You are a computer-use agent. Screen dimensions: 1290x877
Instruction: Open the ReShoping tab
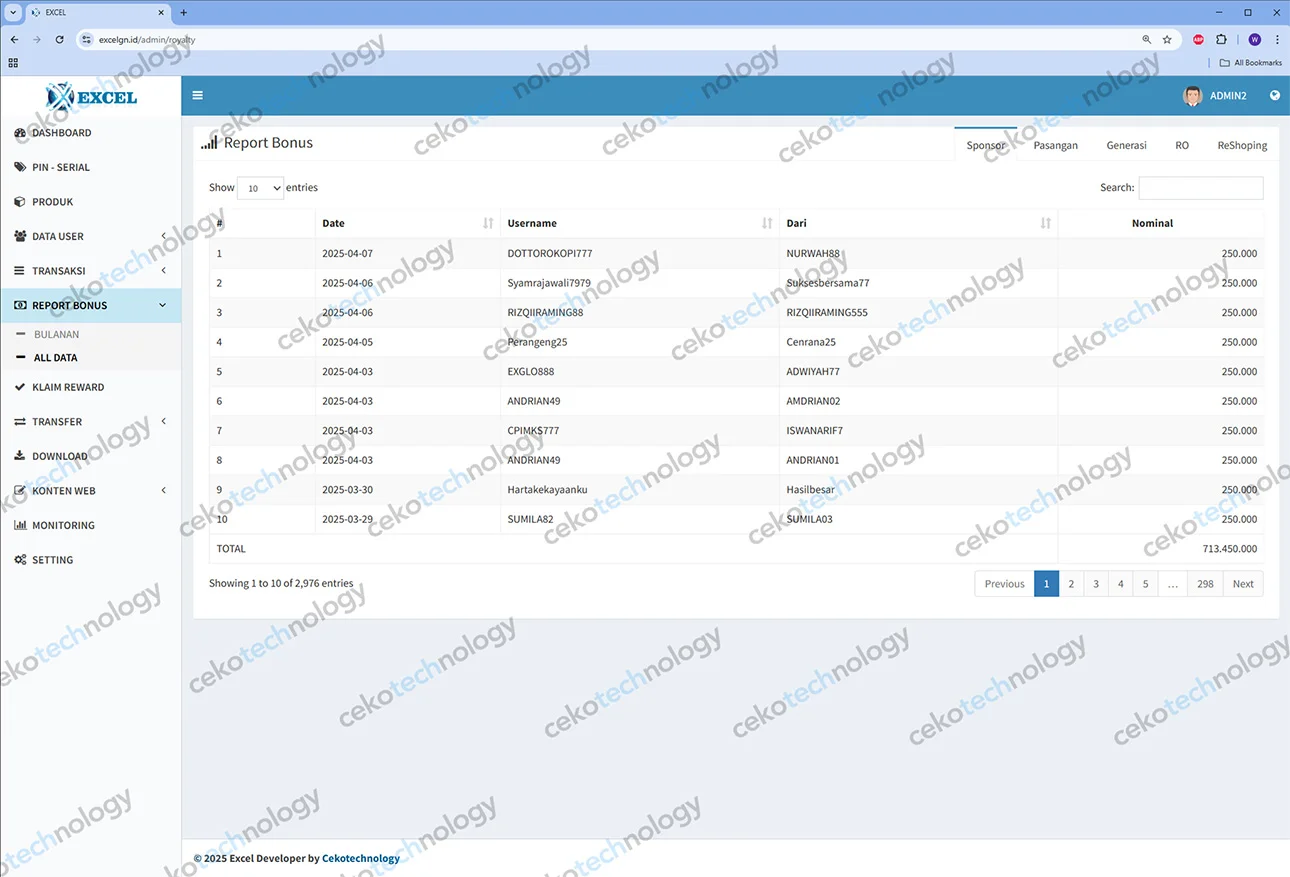pos(1241,146)
